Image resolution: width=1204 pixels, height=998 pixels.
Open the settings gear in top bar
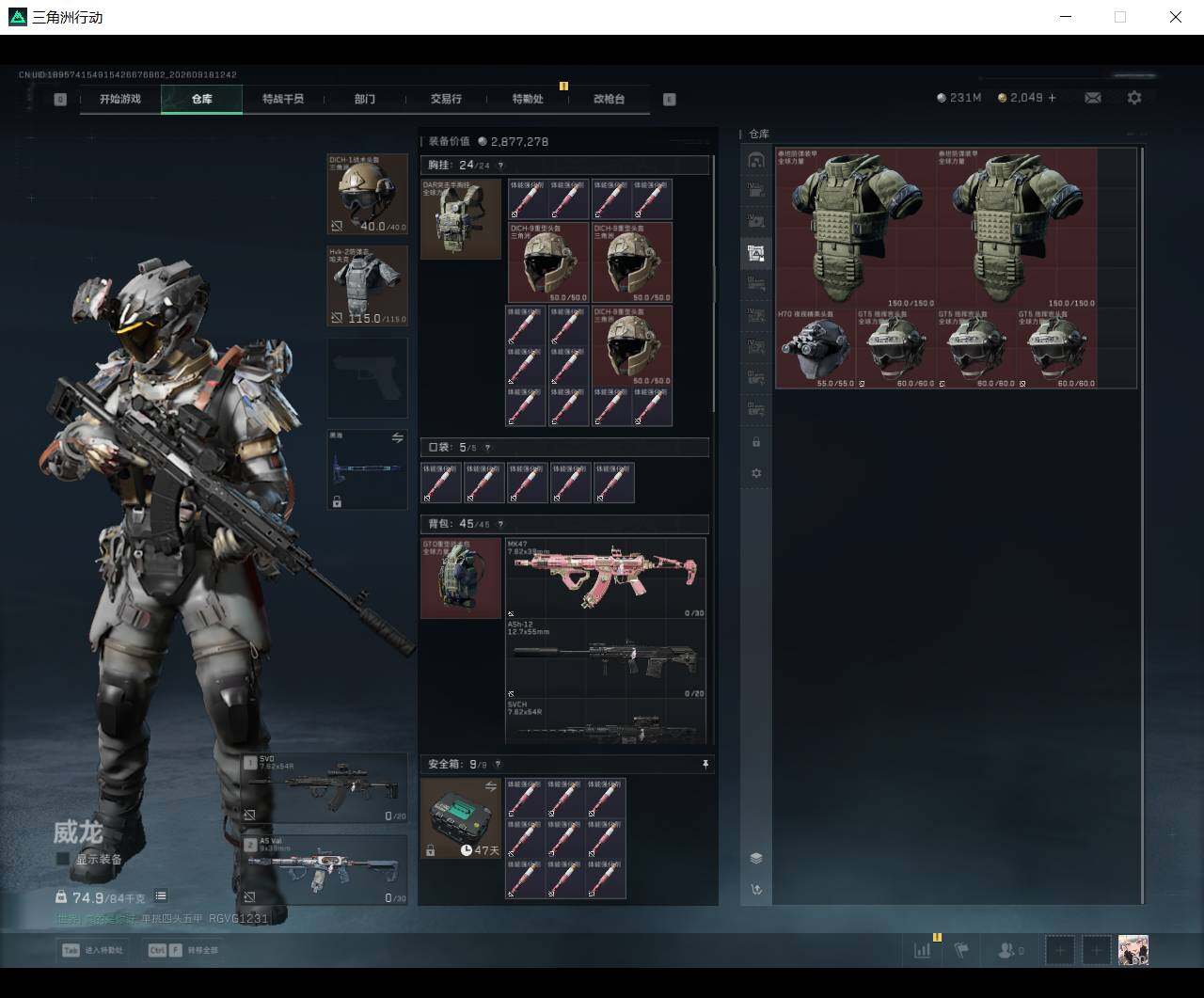pyautogui.click(x=1134, y=98)
